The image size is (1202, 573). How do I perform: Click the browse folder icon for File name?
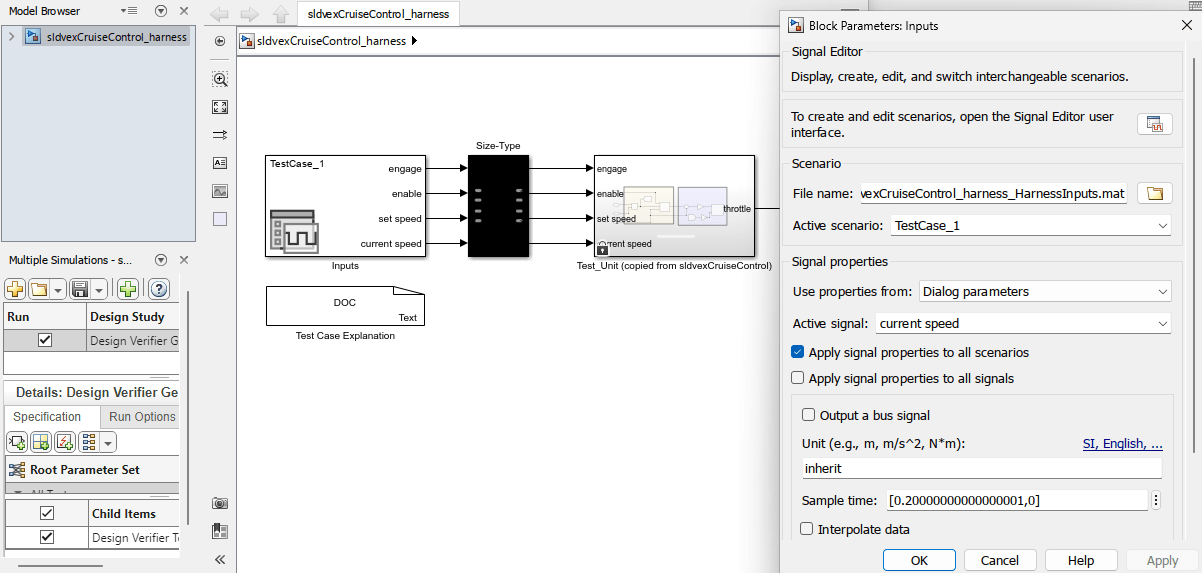1154,194
